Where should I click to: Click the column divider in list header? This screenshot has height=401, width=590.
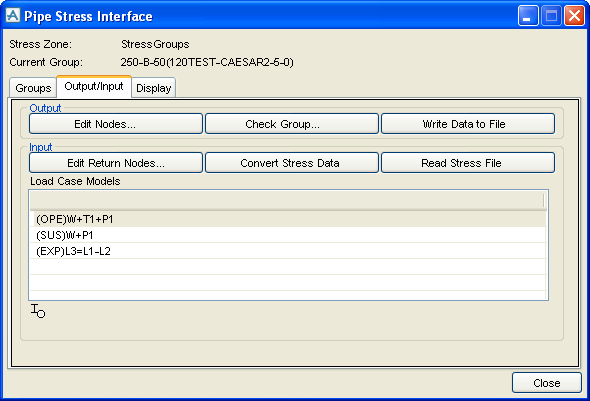(544, 200)
